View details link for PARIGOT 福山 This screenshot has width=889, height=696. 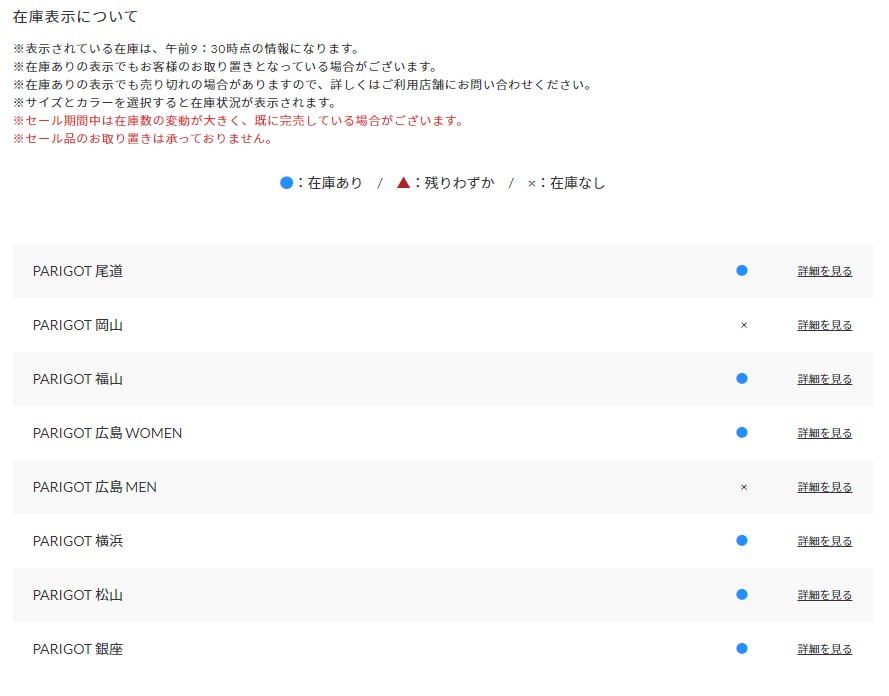pyautogui.click(x=825, y=379)
